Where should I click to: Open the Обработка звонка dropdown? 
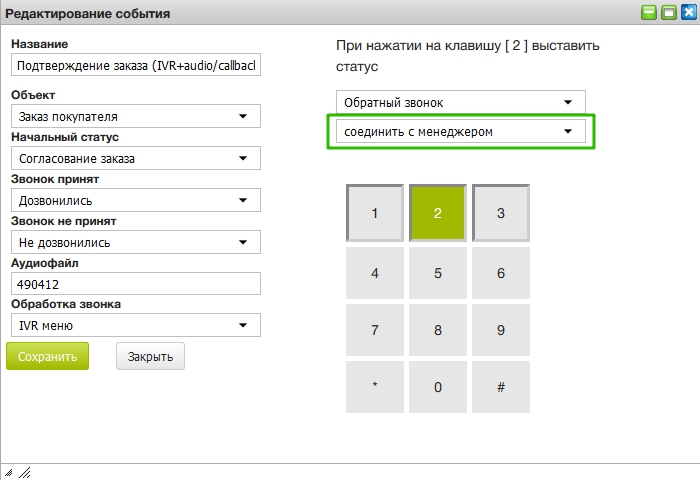[x=135, y=325]
